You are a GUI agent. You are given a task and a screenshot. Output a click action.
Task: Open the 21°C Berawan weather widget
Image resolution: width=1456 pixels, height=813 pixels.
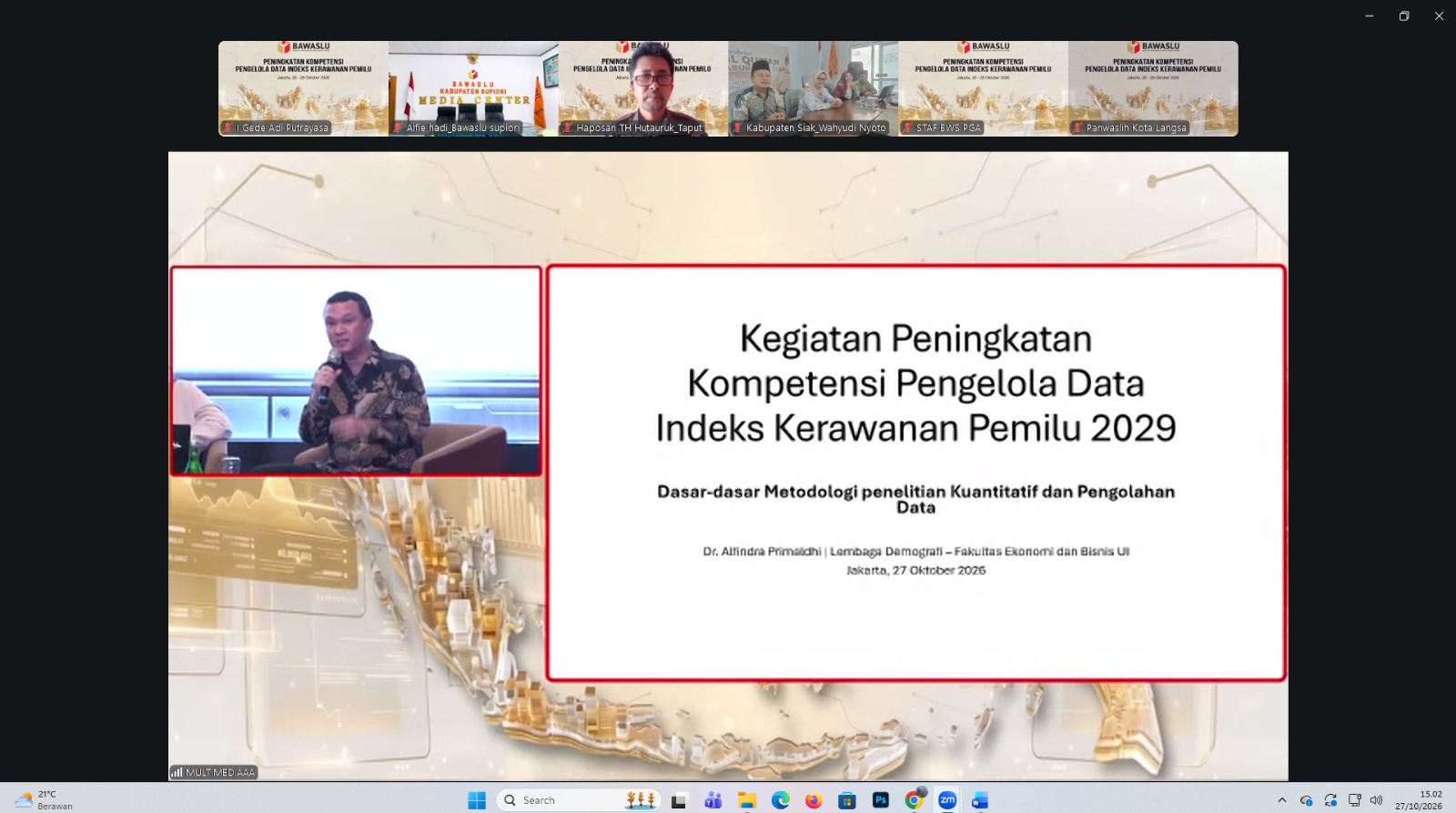pos(44,800)
